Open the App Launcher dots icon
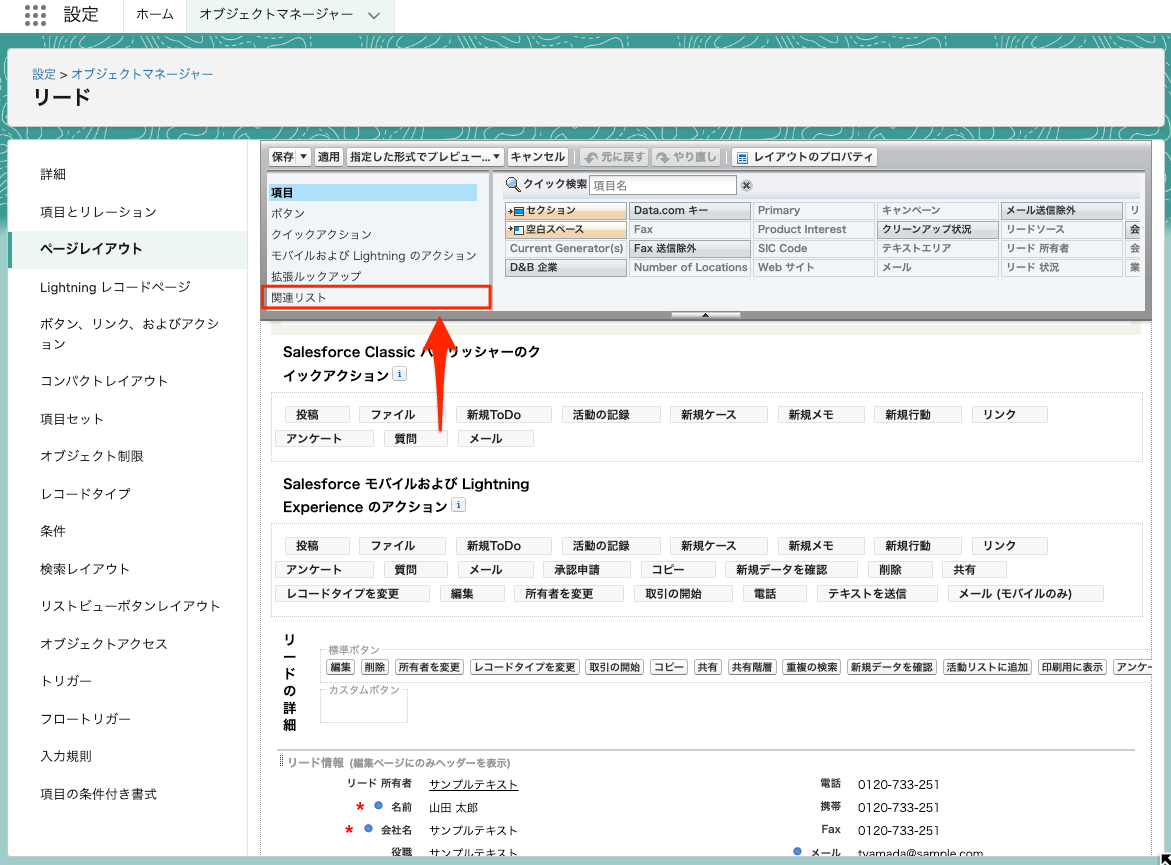The image size is (1171, 865). (35, 15)
